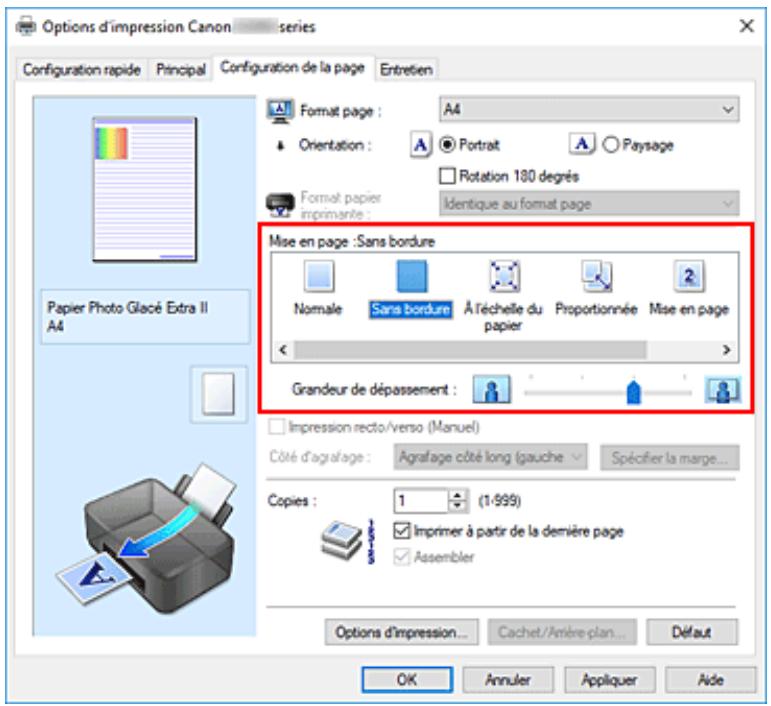Click the Options d'impression button
Viewport: 771px width, 706px height.
401,632
